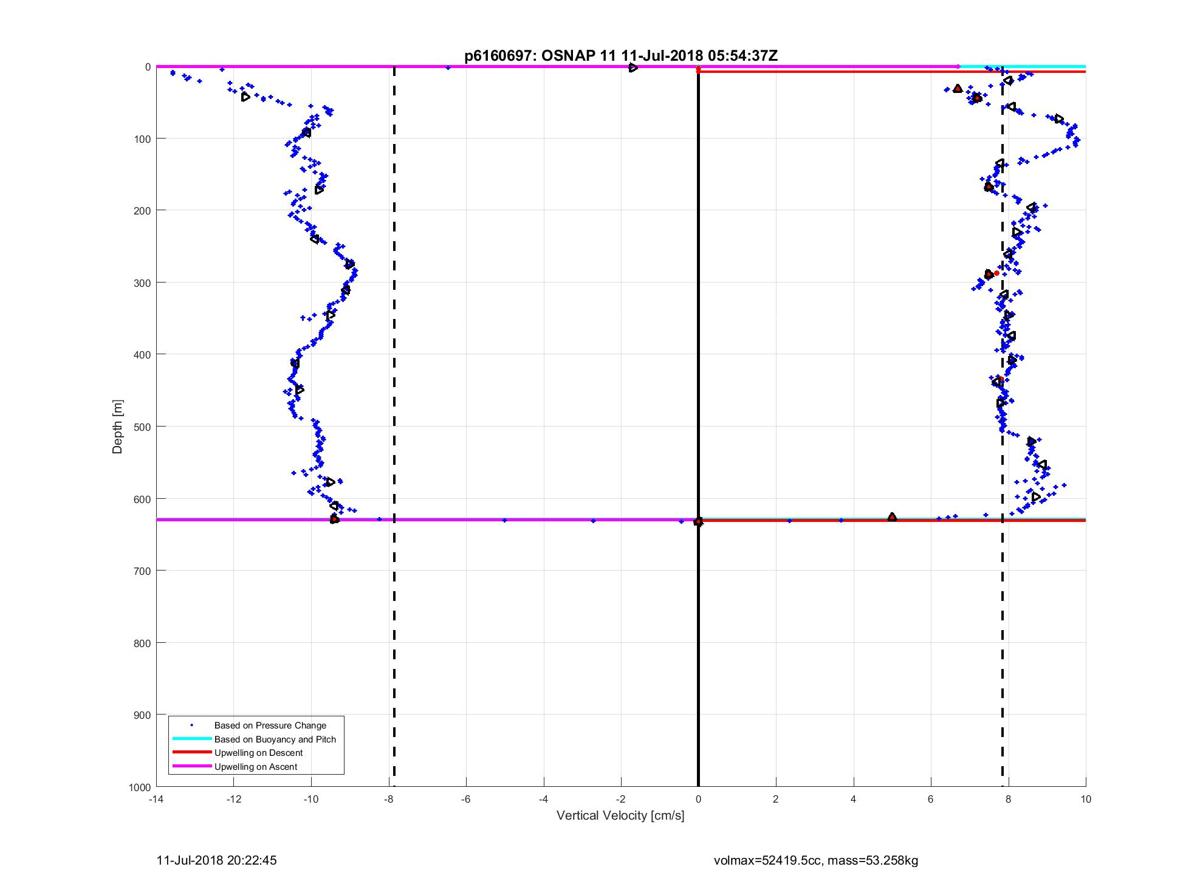
Task: Click velocity axis tick label "-4"
Action: [543, 800]
